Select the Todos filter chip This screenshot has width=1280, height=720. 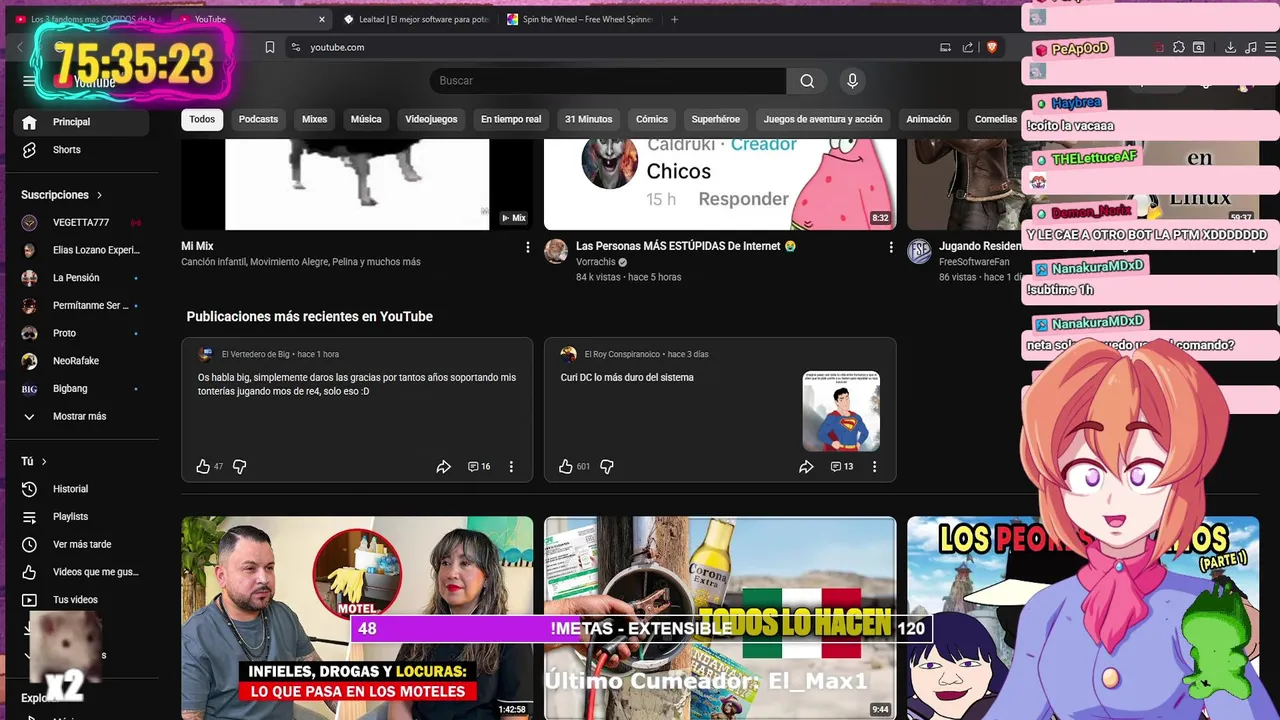202,119
